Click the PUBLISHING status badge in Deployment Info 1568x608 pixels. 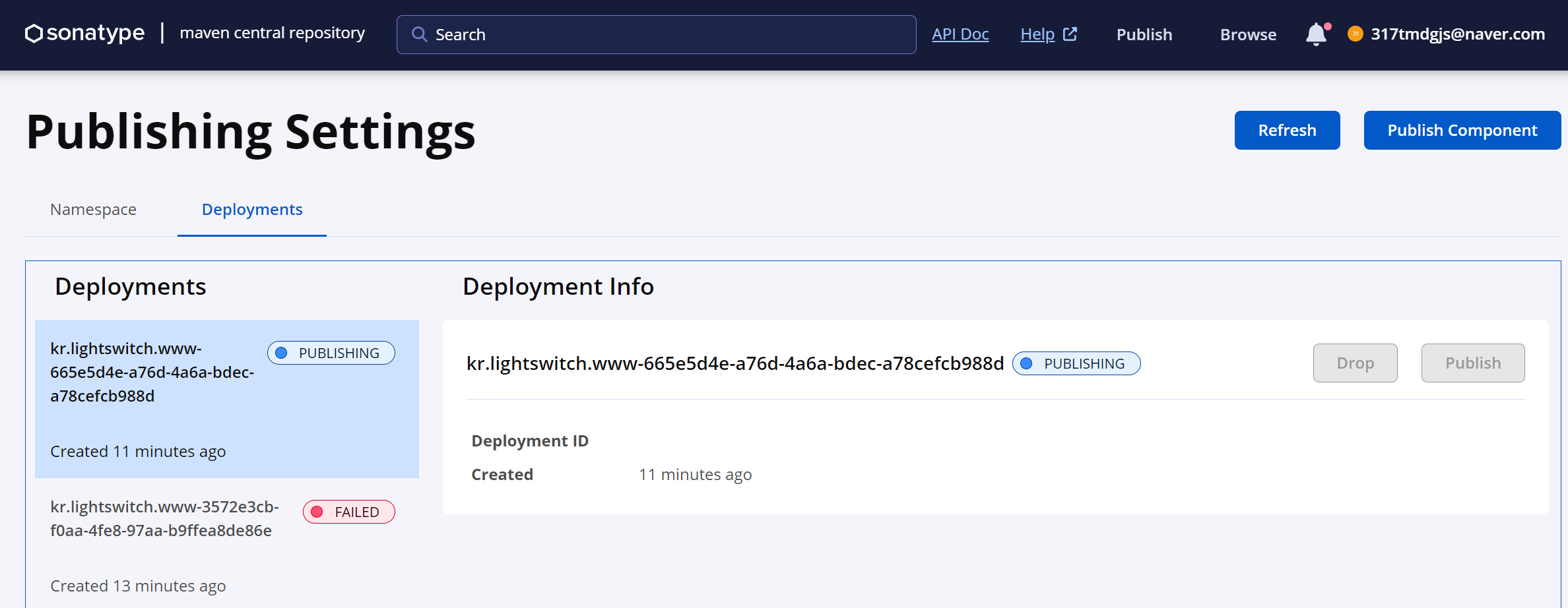[1076, 363]
